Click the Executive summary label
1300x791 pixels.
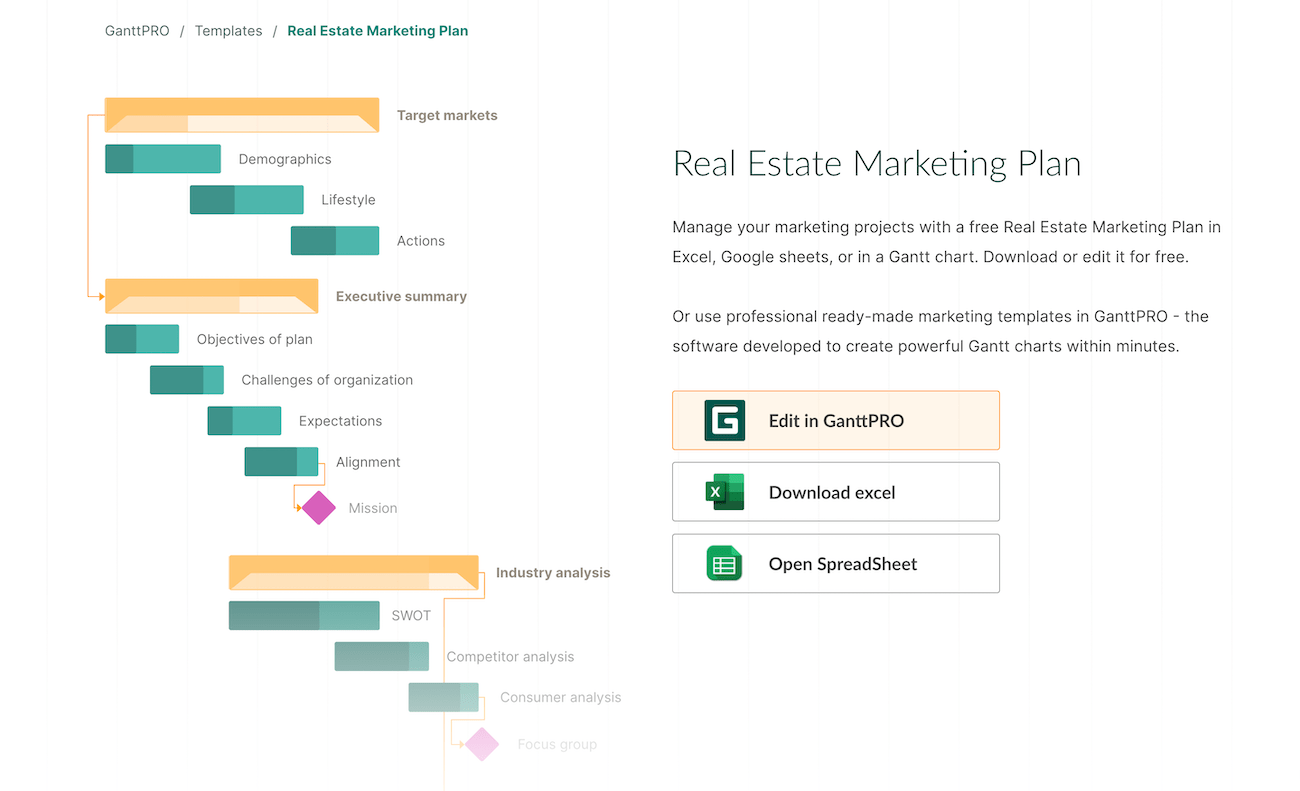[401, 297]
